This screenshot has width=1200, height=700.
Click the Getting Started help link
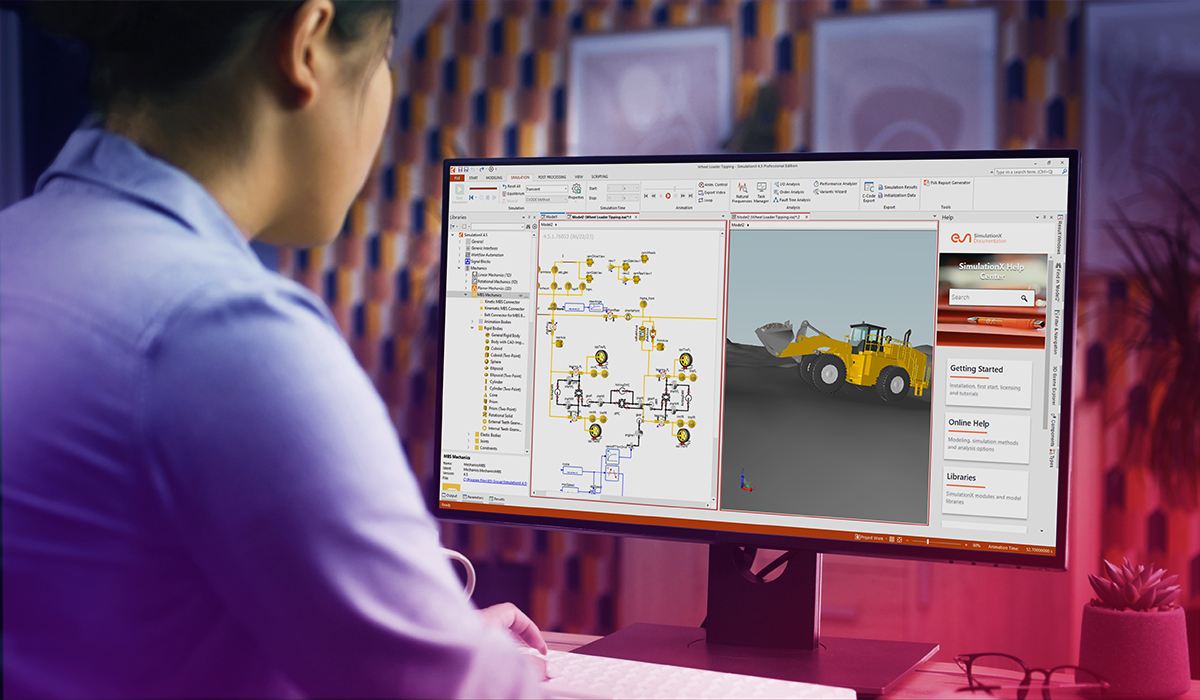[975, 369]
